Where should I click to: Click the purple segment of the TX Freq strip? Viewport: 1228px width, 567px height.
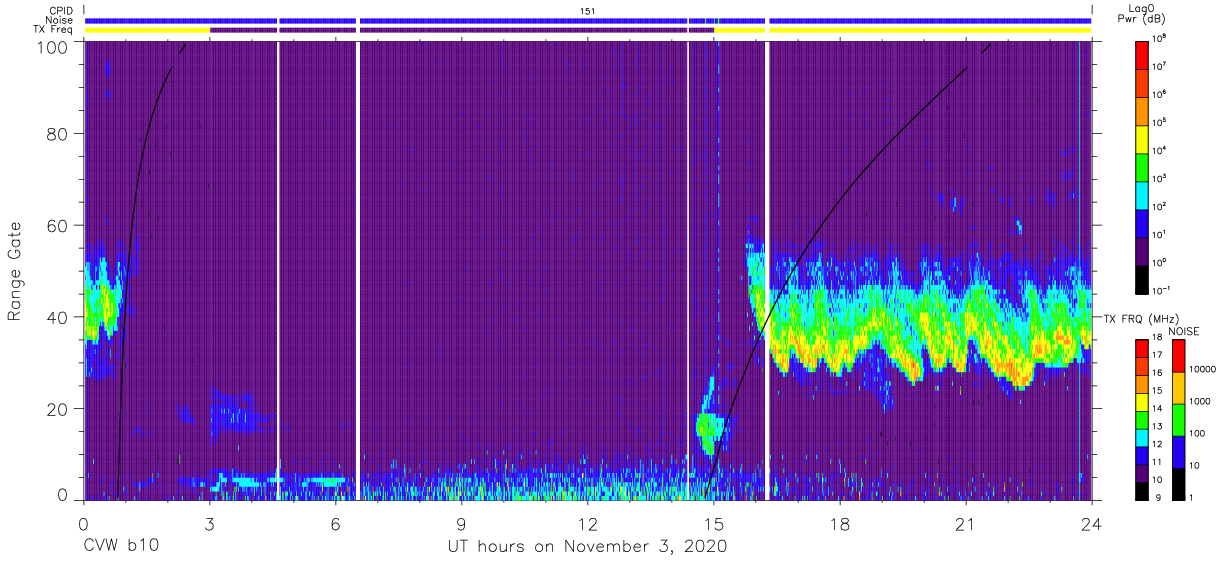462,30
